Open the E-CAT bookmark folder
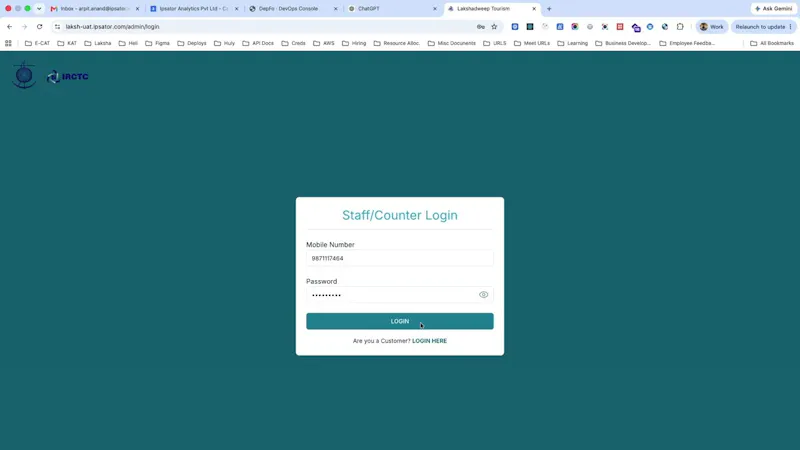 pyautogui.click(x=37, y=43)
